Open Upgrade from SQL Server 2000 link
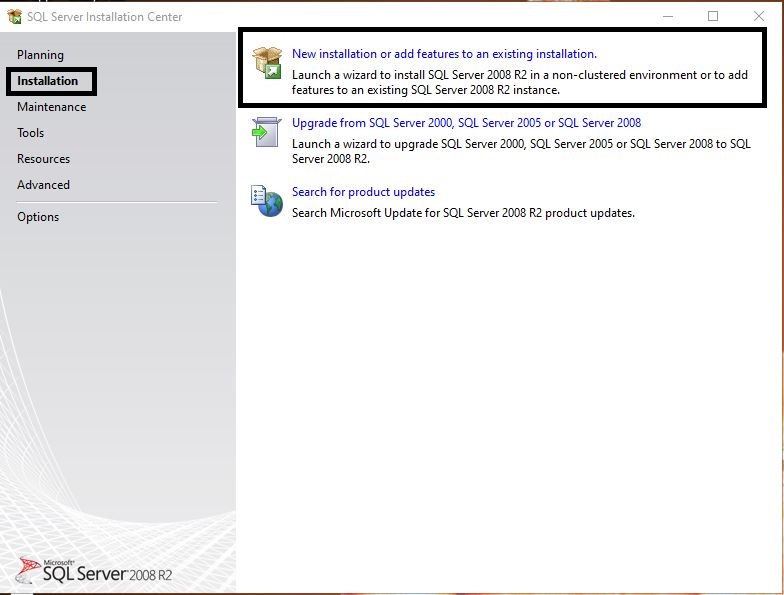784x595 pixels. click(466, 123)
